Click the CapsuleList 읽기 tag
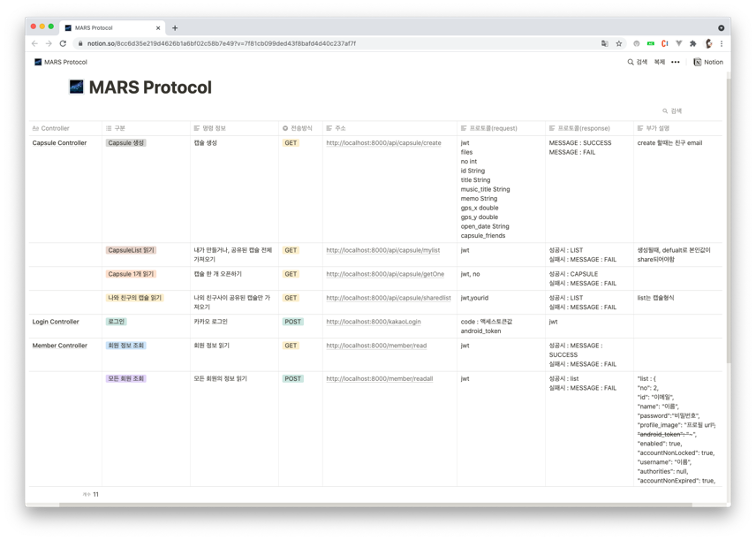The image size is (756, 540). point(131,250)
